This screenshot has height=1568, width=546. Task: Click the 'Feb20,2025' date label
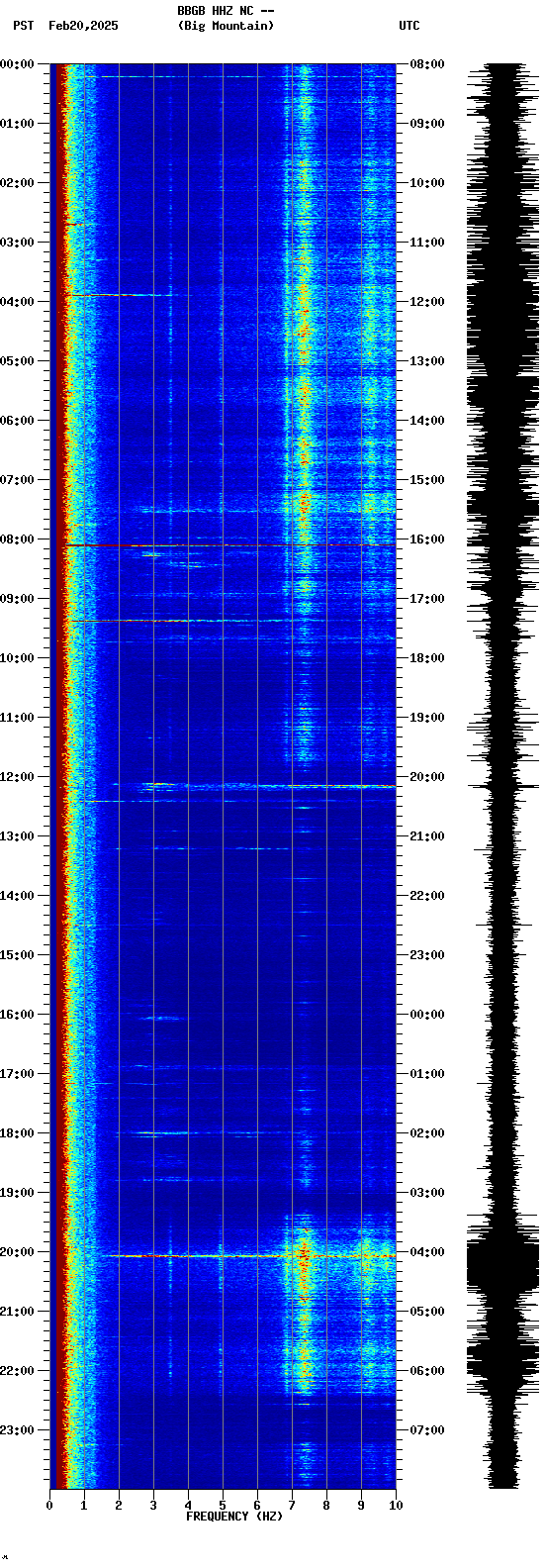pos(83,26)
